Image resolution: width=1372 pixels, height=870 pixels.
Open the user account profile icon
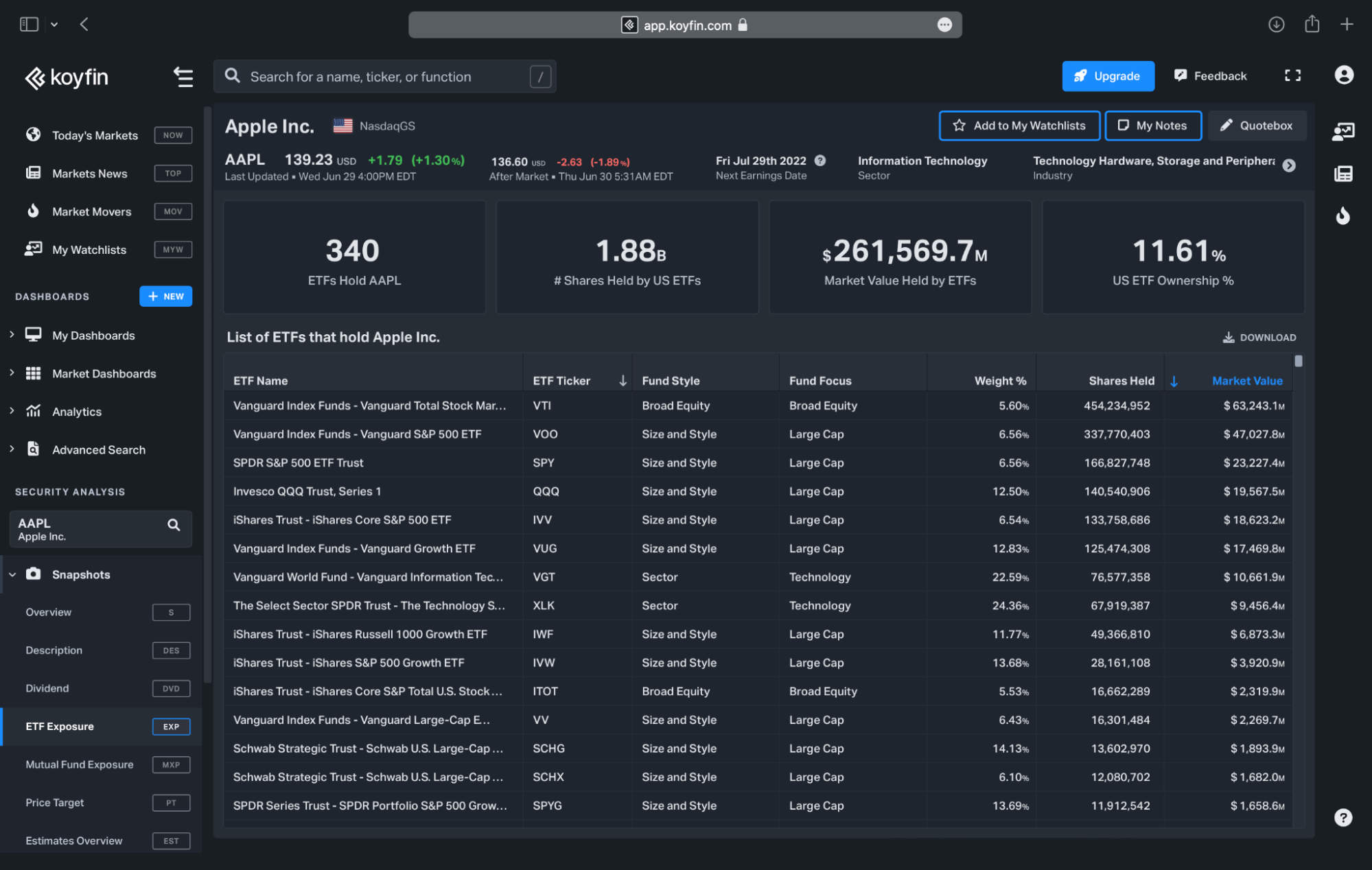pos(1344,75)
